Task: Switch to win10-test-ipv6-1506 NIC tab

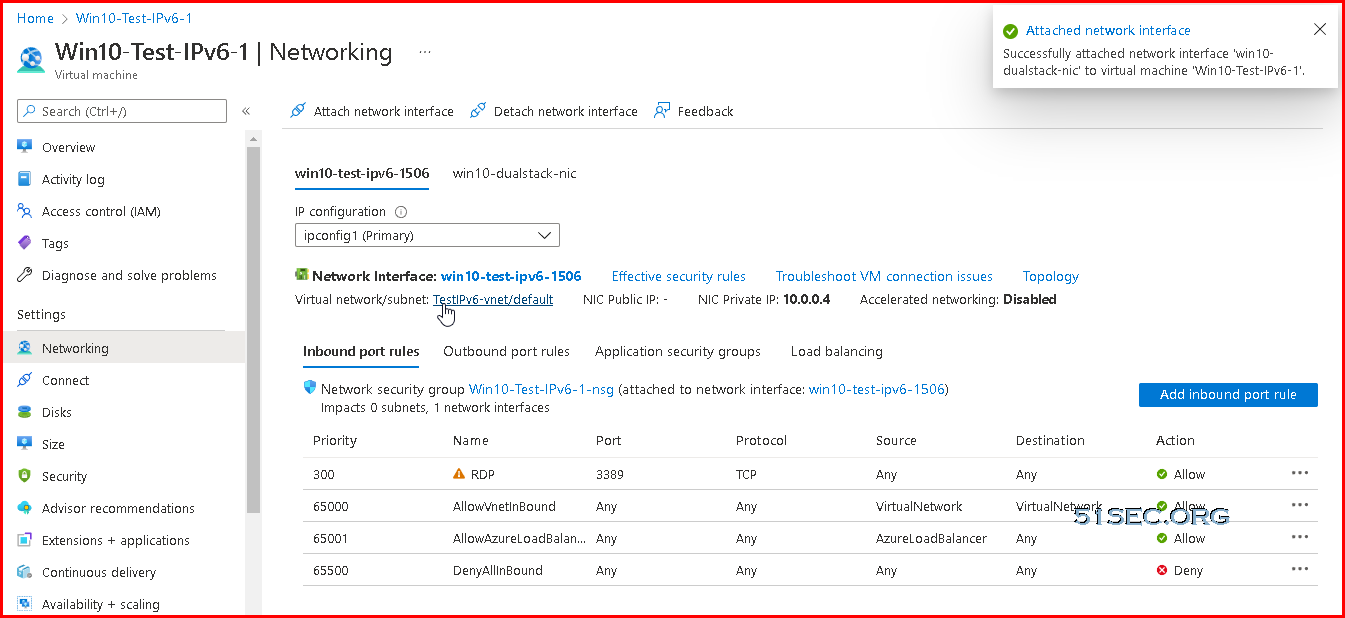Action: pos(362,173)
